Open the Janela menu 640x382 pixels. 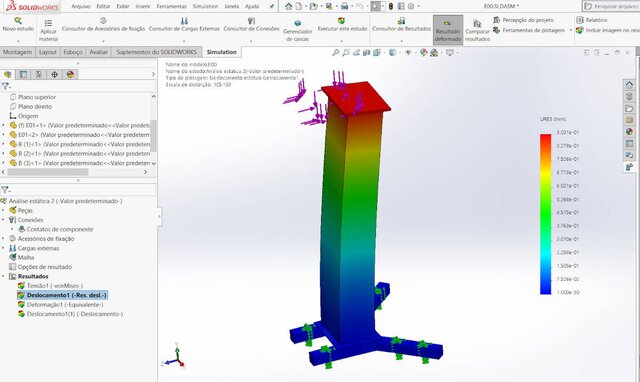[231, 6]
